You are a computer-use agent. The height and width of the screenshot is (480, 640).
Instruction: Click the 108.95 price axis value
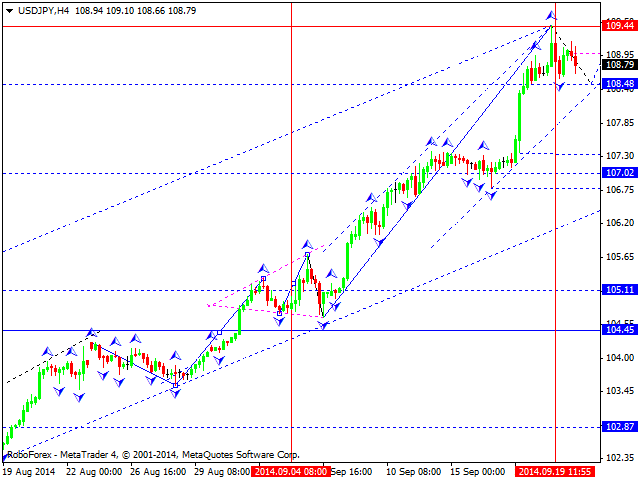[x=620, y=55]
